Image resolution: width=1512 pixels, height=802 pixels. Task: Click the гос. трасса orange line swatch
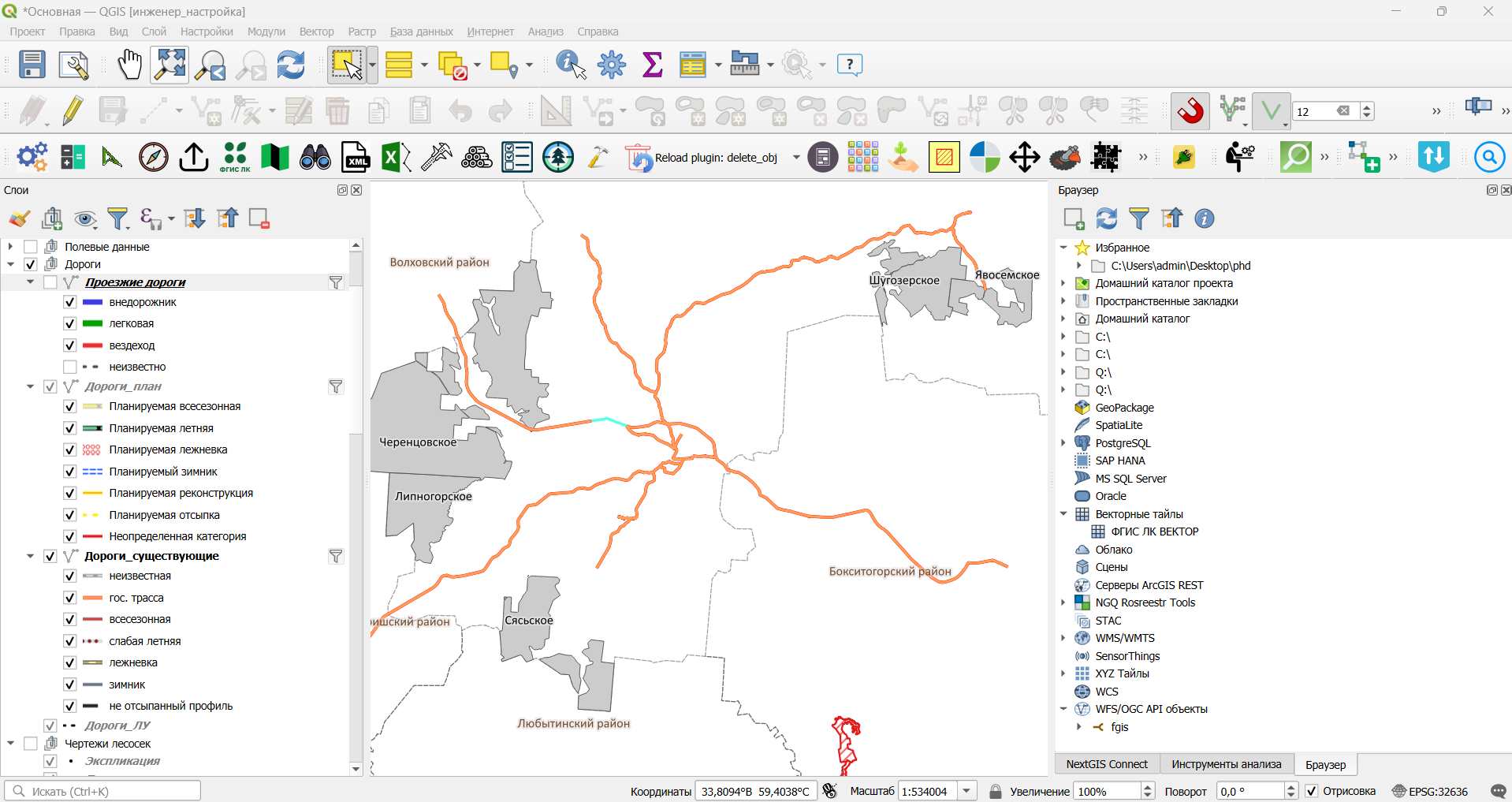pos(92,598)
